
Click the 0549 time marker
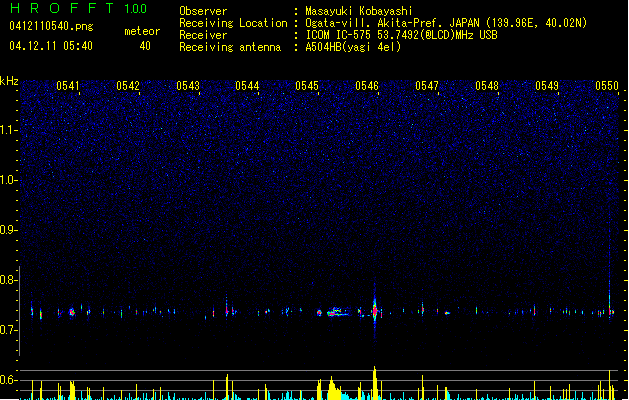click(547, 86)
